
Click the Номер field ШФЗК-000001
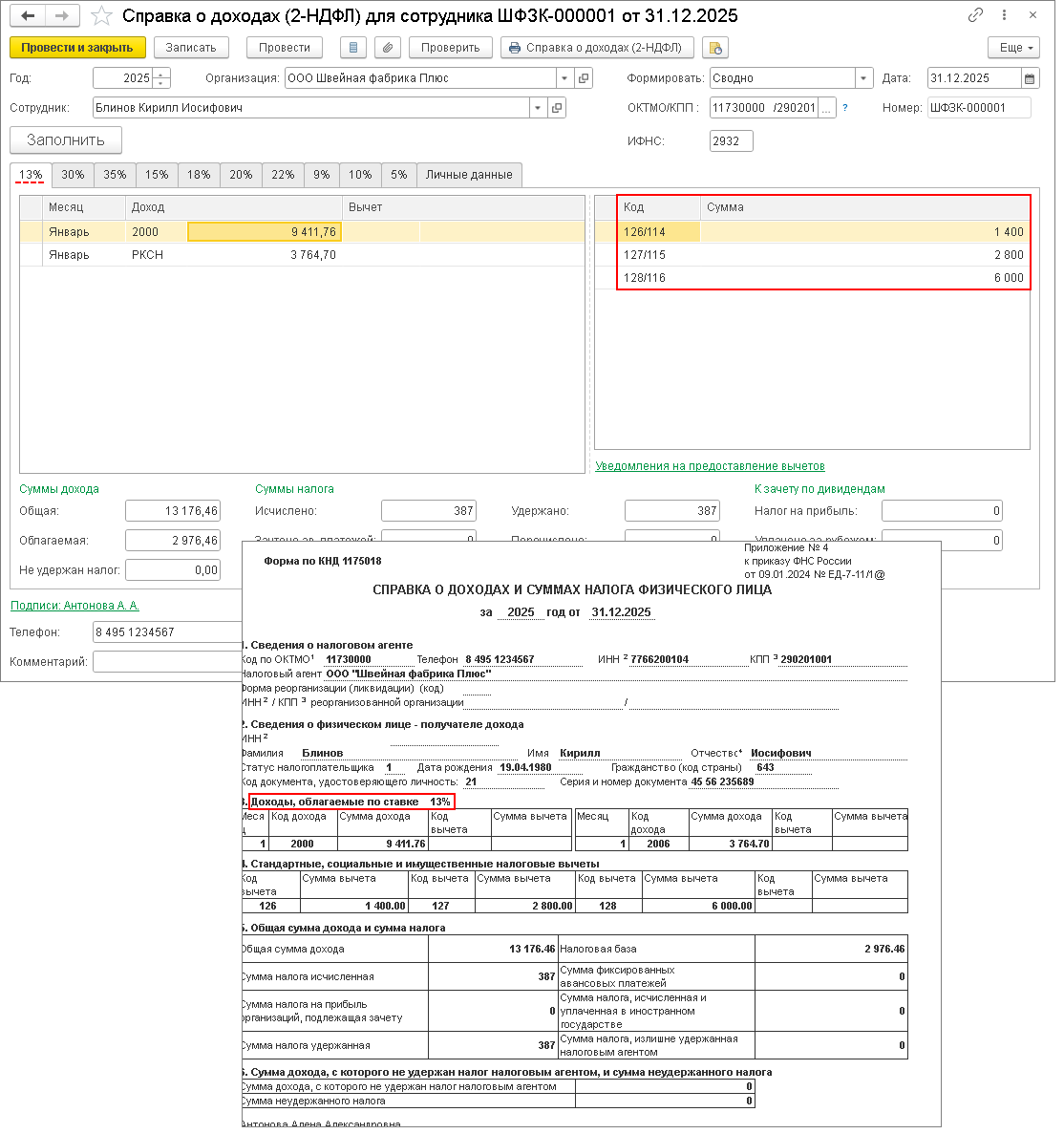tap(979, 108)
